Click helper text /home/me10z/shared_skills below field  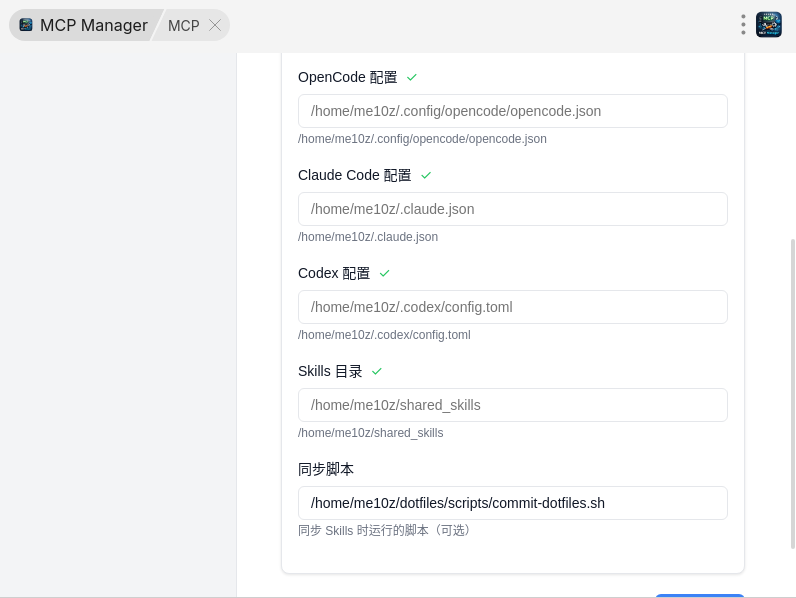[x=371, y=433]
